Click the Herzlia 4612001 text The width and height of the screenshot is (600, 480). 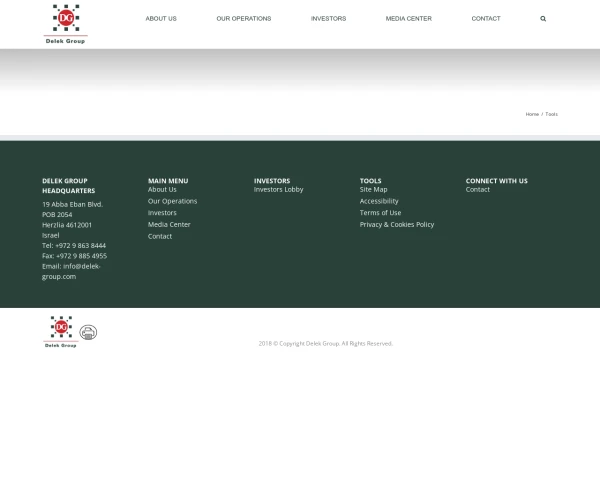pos(67,225)
